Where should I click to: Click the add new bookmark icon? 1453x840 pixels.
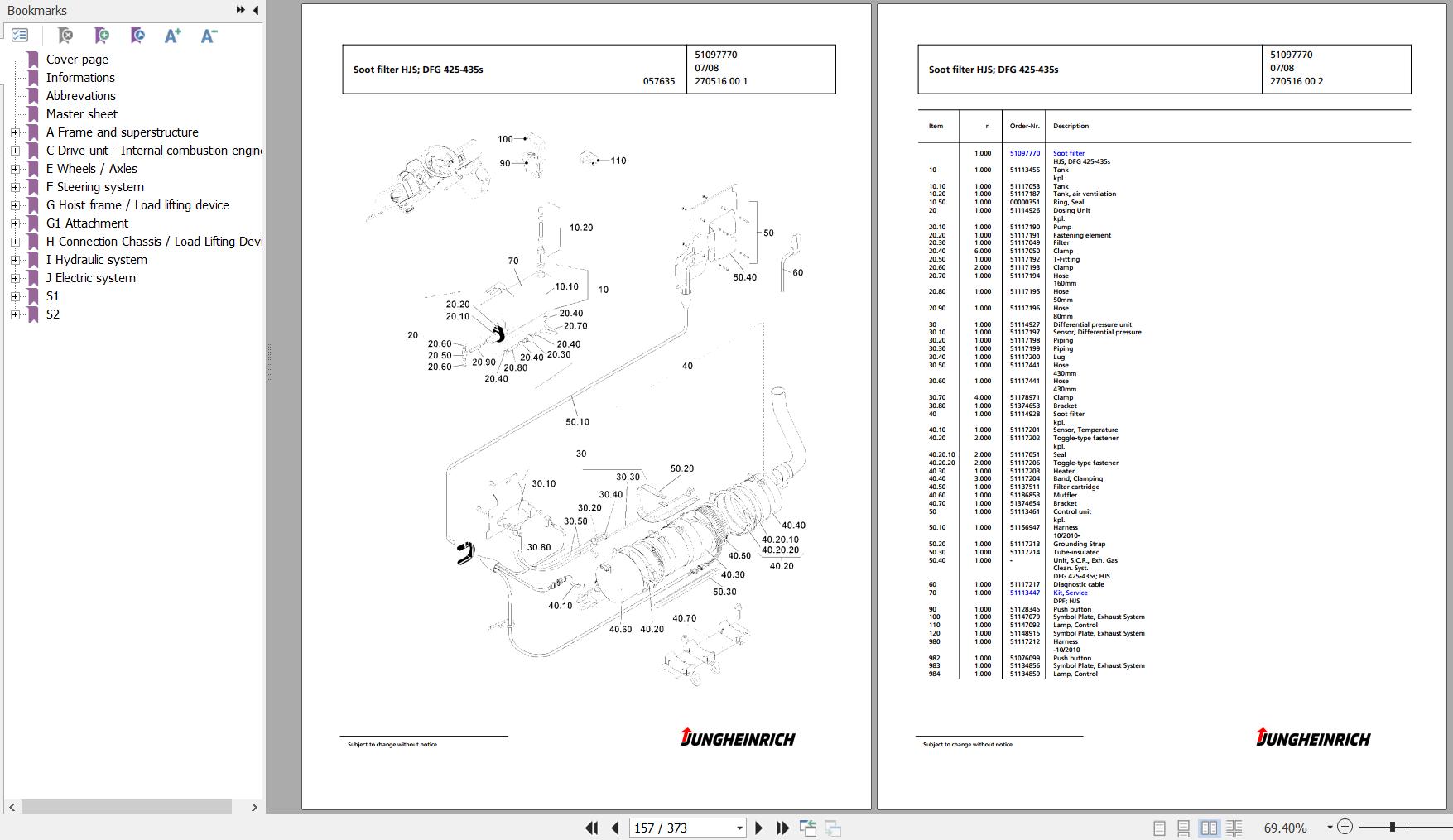click(102, 35)
